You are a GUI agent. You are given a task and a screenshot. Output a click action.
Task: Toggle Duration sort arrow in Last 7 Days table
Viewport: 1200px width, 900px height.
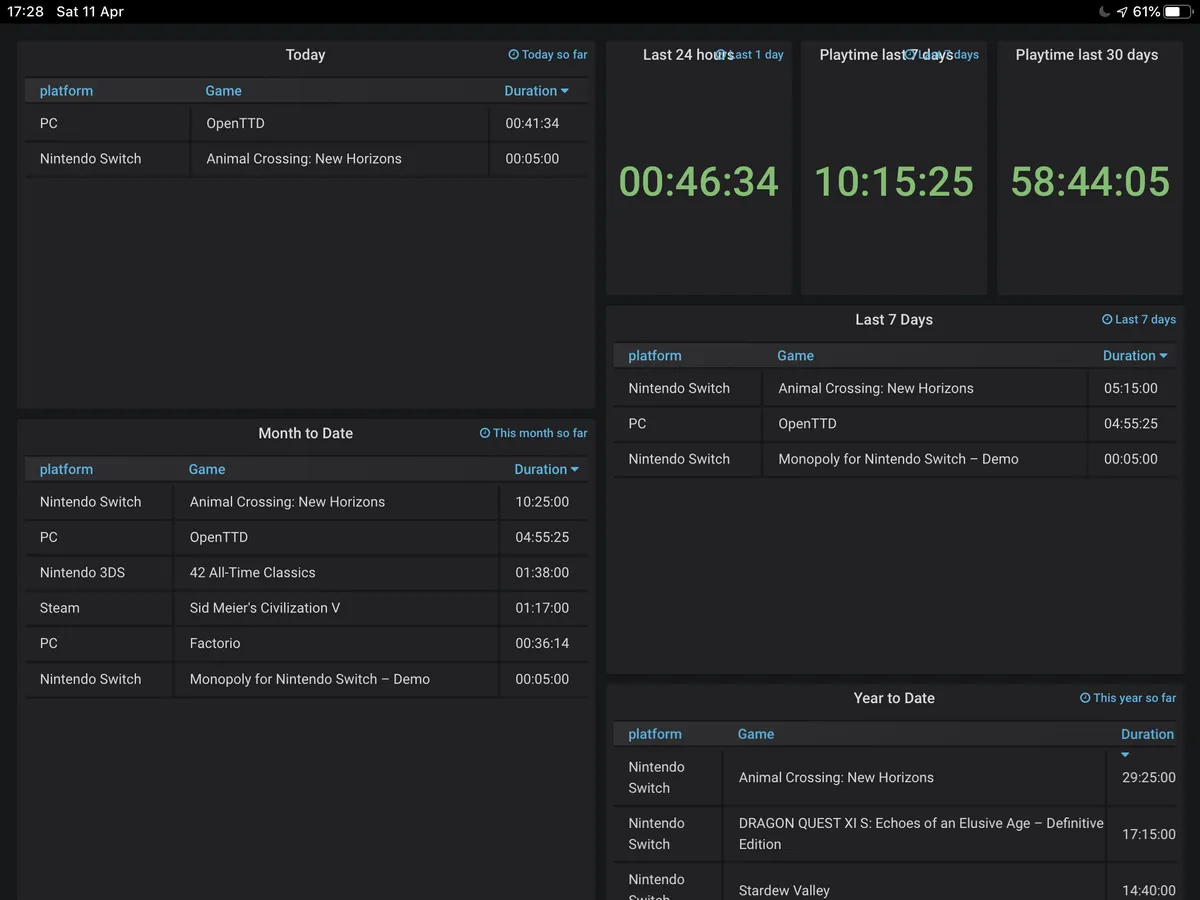click(1163, 356)
